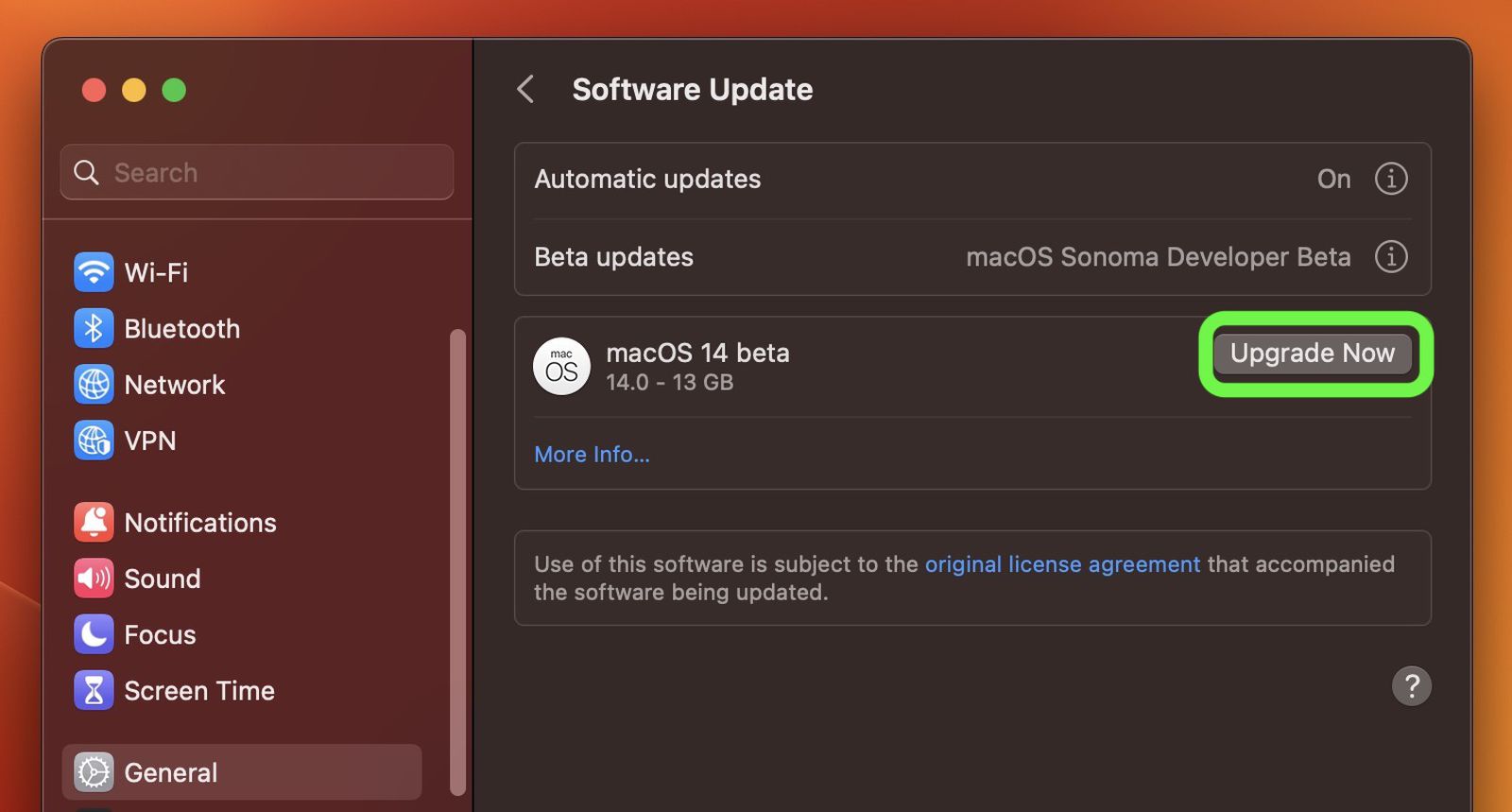The width and height of the screenshot is (1512, 812).
Task: Select the Notifications bell icon
Action: tap(94, 522)
